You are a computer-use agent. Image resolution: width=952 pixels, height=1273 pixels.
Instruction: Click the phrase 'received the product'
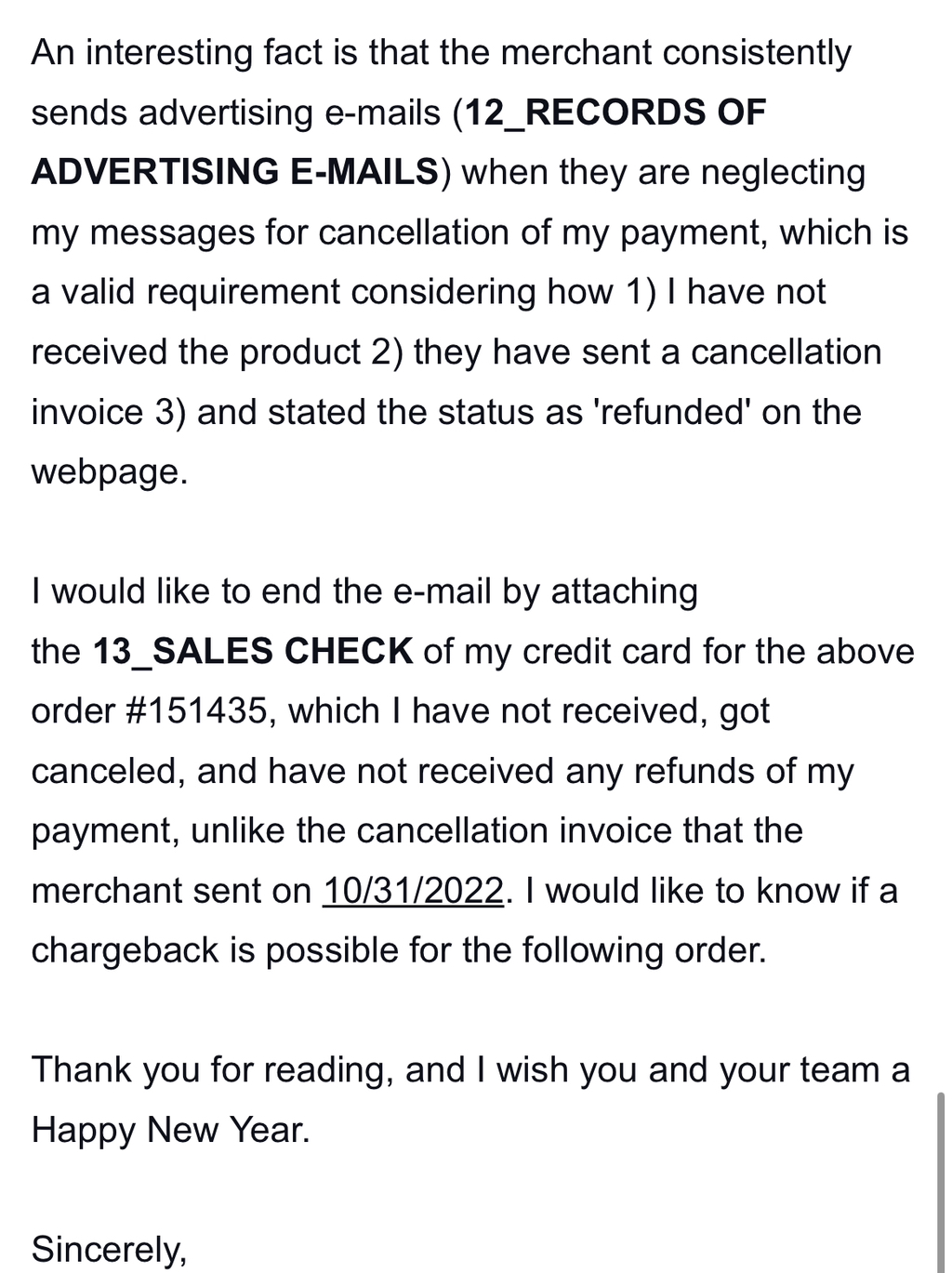point(196,352)
